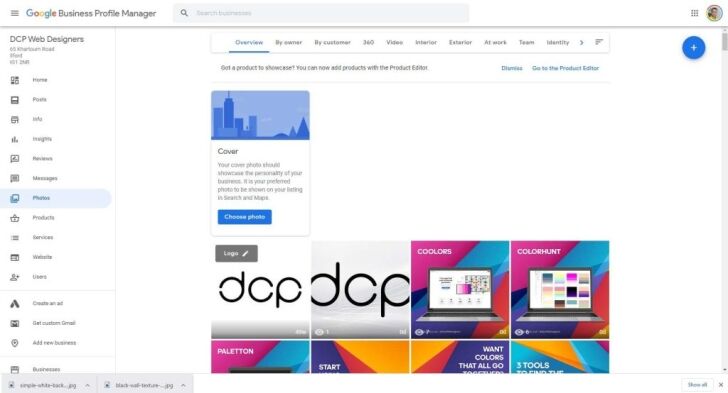This screenshot has height=393, width=728.
Task: Open the COLORHUNT photo thumbnail
Action: [560, 289]
